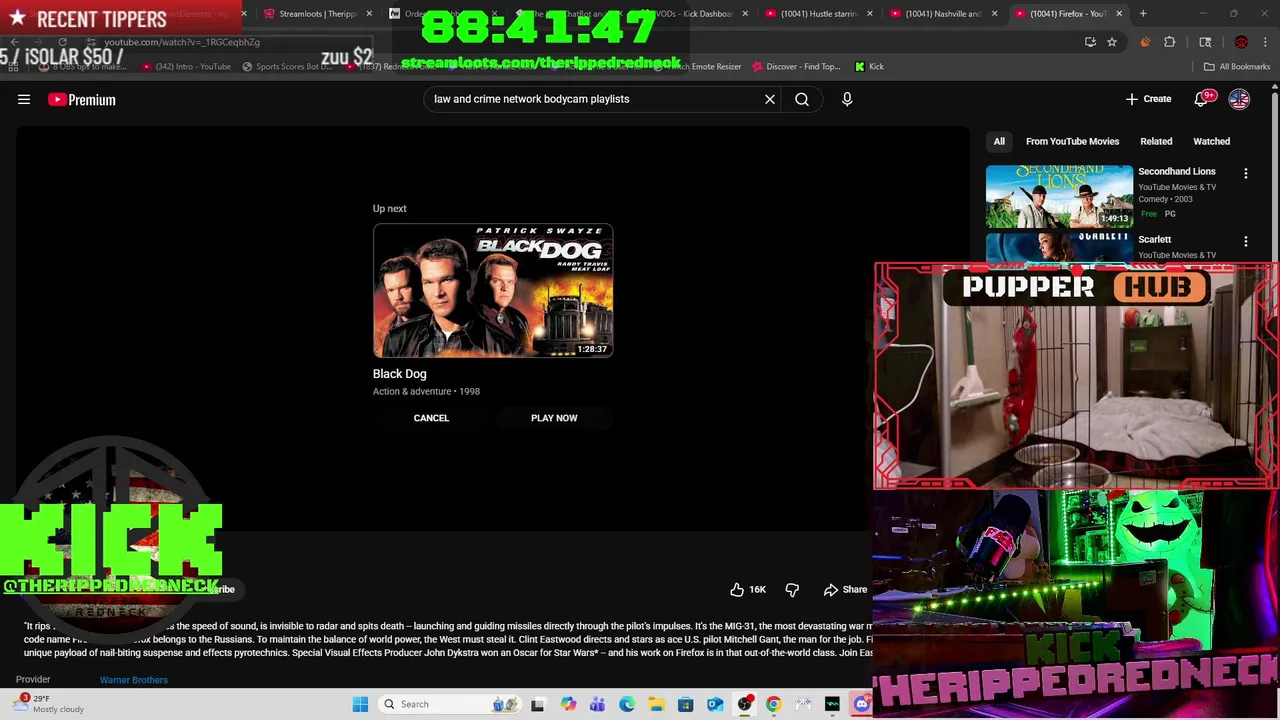Open OBS Studio from the taskbar

coord(744,704)
